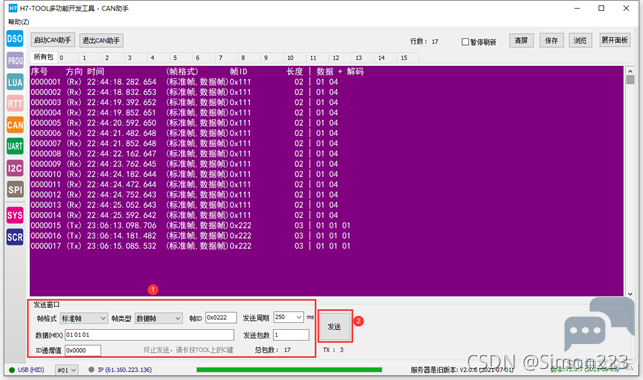Toggle the 暂停刷新 checkbox

(x=465, y=41)
